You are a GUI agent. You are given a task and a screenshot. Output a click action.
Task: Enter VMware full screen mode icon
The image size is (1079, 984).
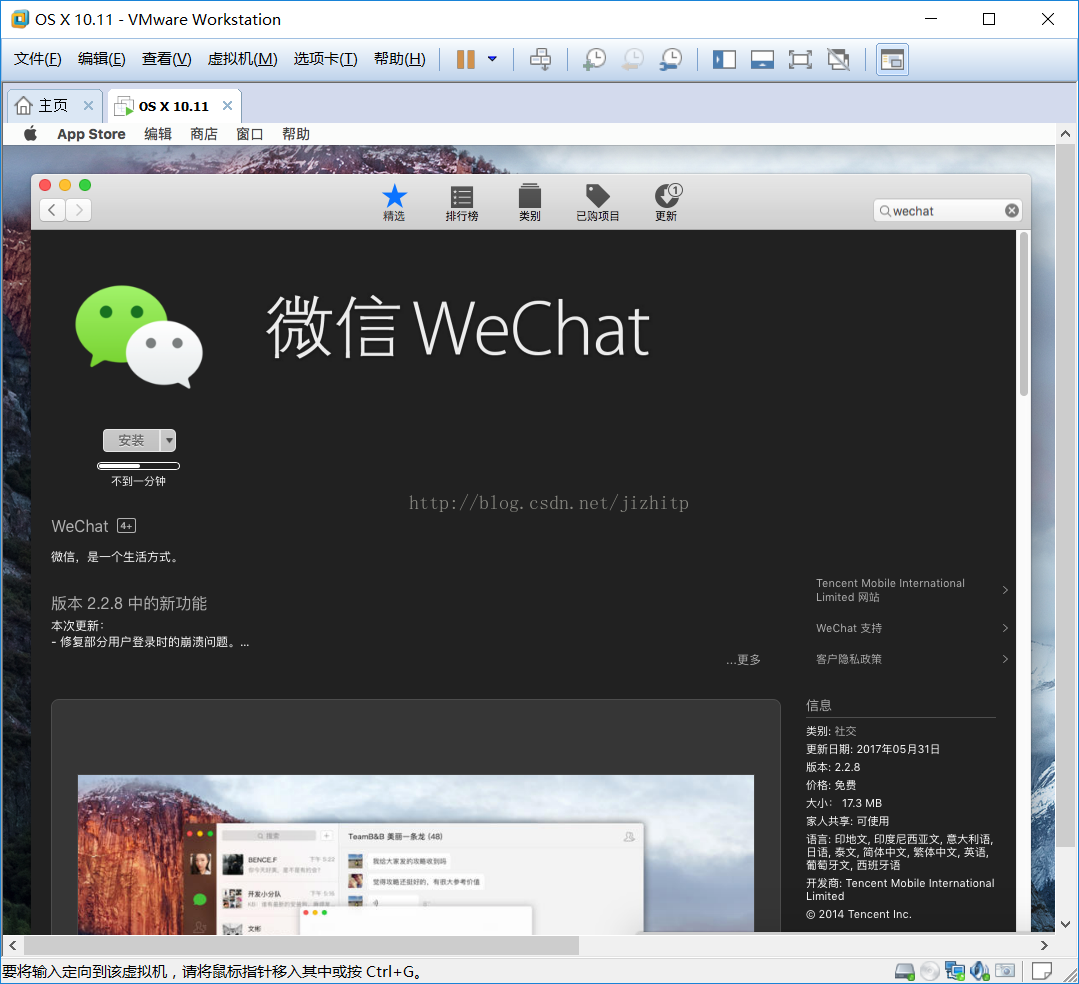(800, 60)
